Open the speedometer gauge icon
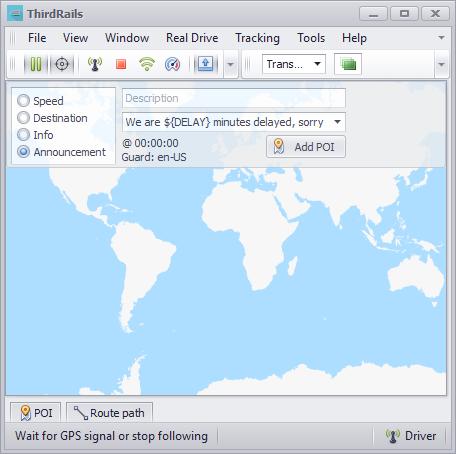This screenshot has width=456, height=454. [173, 64]
